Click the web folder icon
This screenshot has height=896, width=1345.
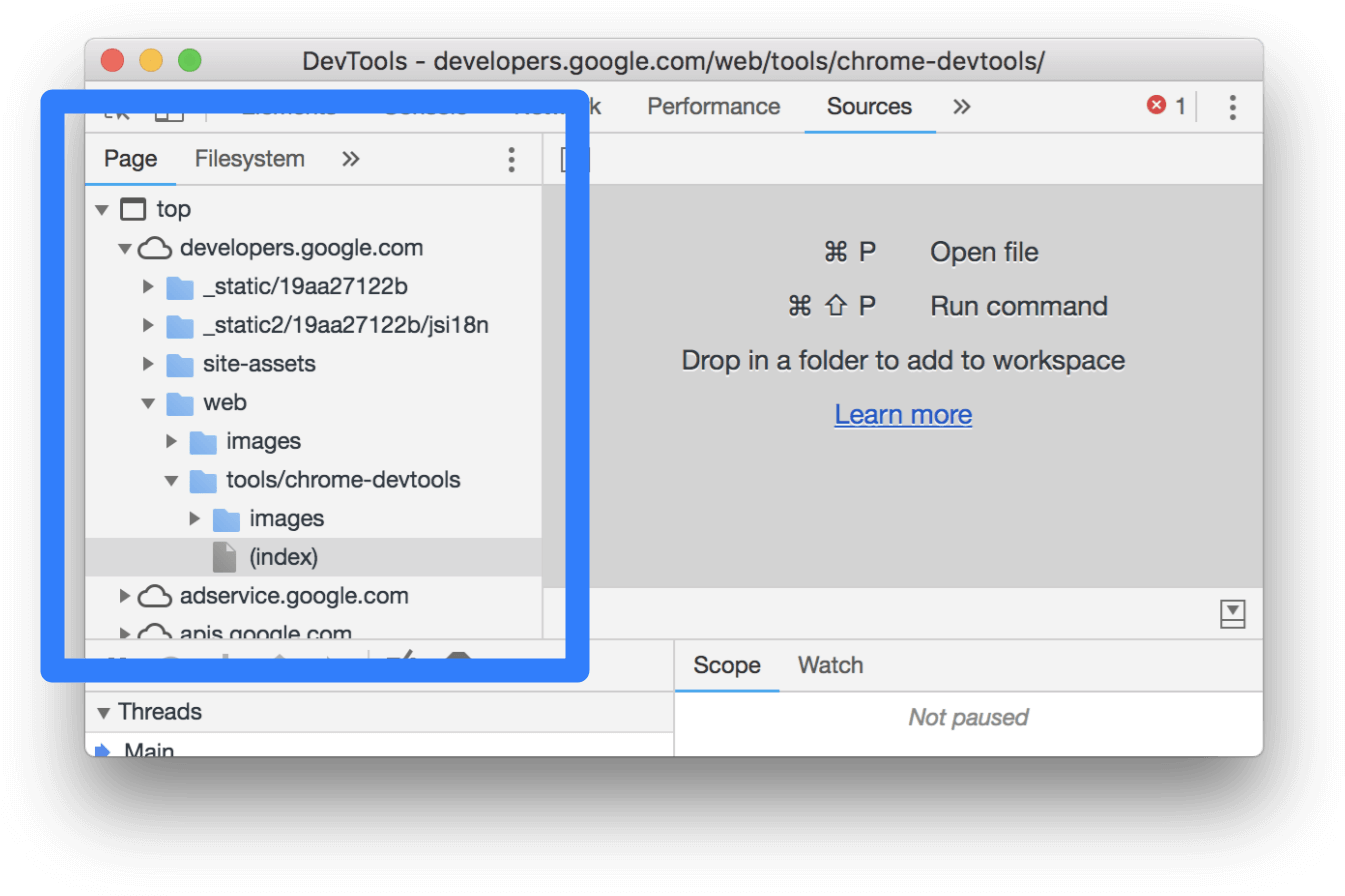pos(179,403)
